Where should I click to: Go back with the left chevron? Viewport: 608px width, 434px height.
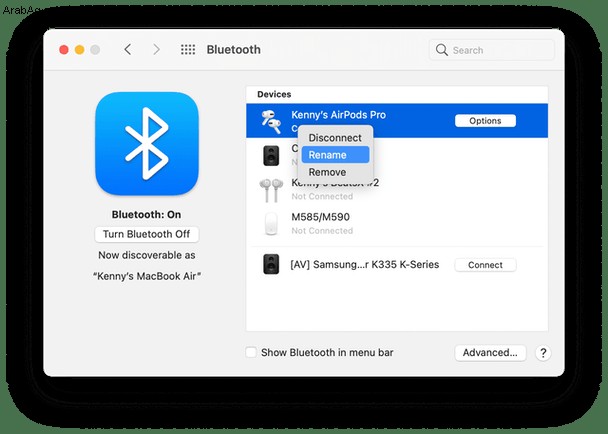point(128,50)
